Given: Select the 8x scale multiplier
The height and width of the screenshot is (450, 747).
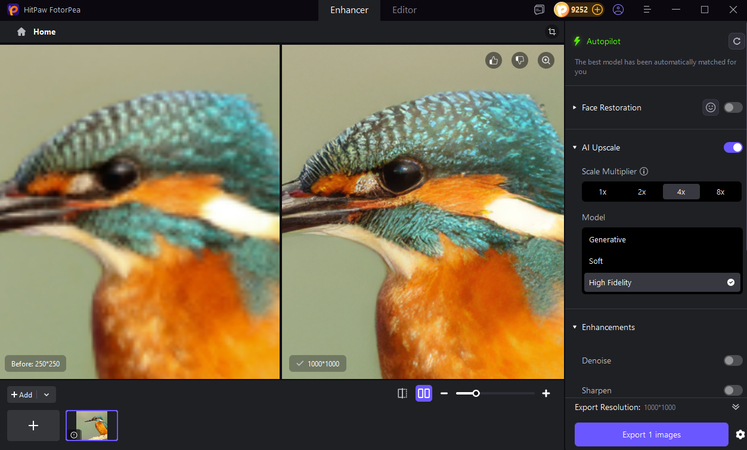Looking at the screenshot, I should [x=720, y=192].
